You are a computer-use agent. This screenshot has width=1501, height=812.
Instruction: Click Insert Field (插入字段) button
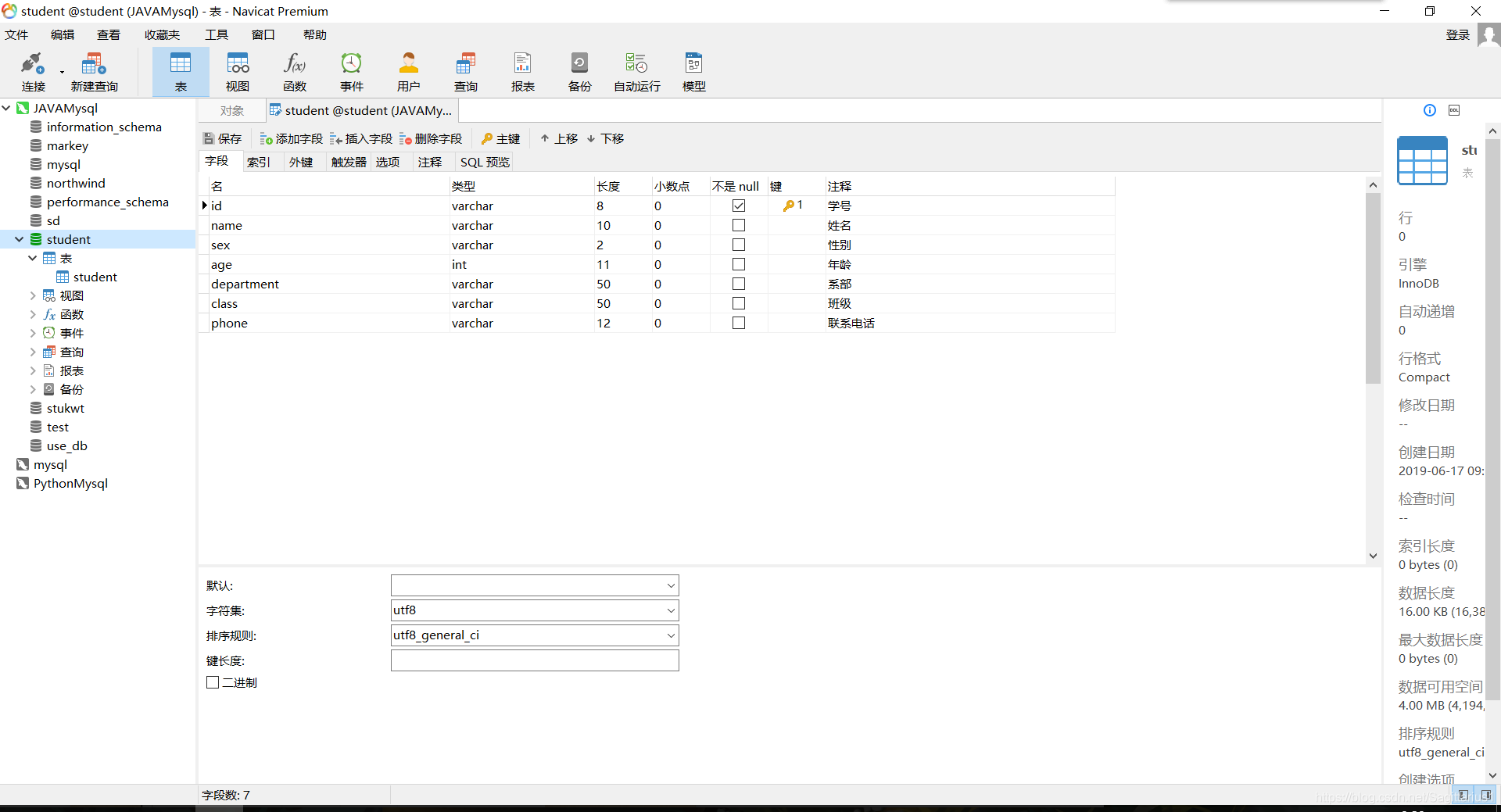(x=361, y=138)
